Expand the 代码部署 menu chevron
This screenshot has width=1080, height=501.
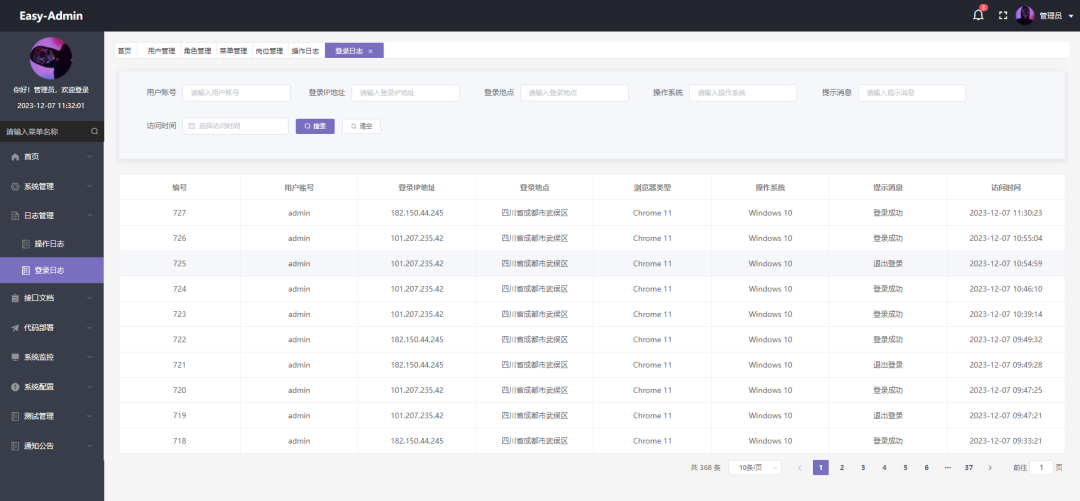(90, 328)
